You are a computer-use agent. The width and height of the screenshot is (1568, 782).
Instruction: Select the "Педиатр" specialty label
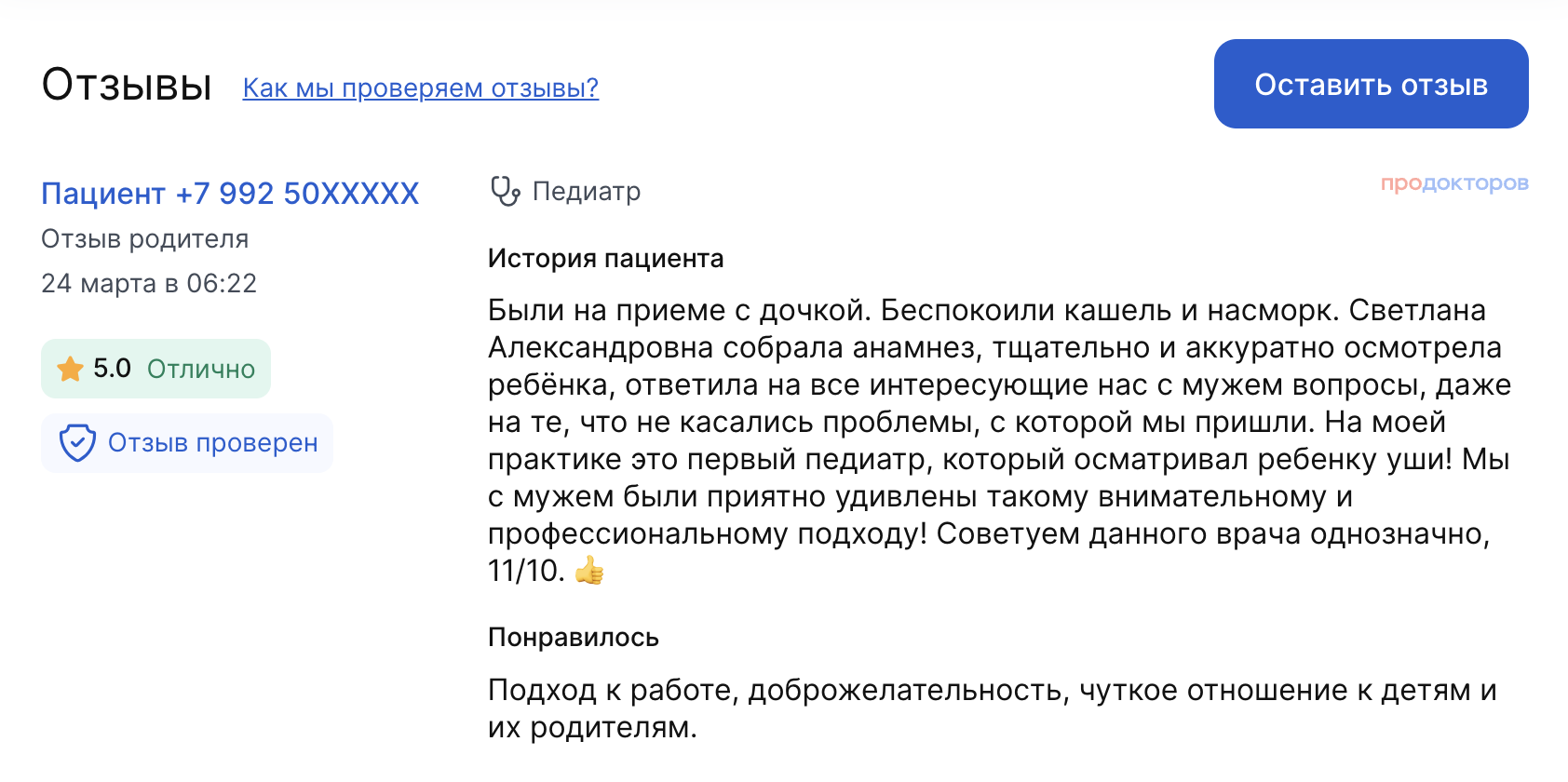tap(587, 192)
